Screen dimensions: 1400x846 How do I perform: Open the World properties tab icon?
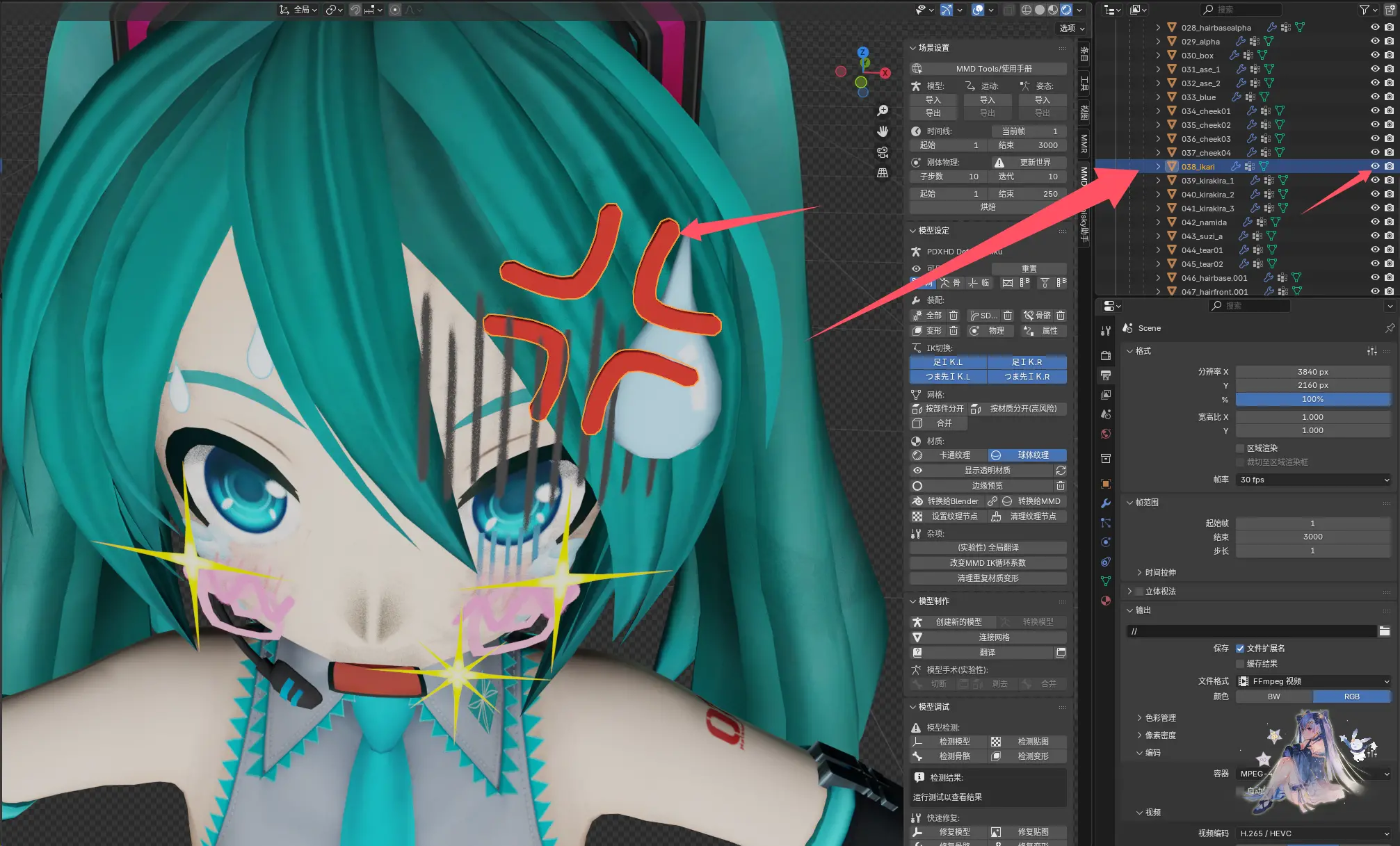(1106, 434)
